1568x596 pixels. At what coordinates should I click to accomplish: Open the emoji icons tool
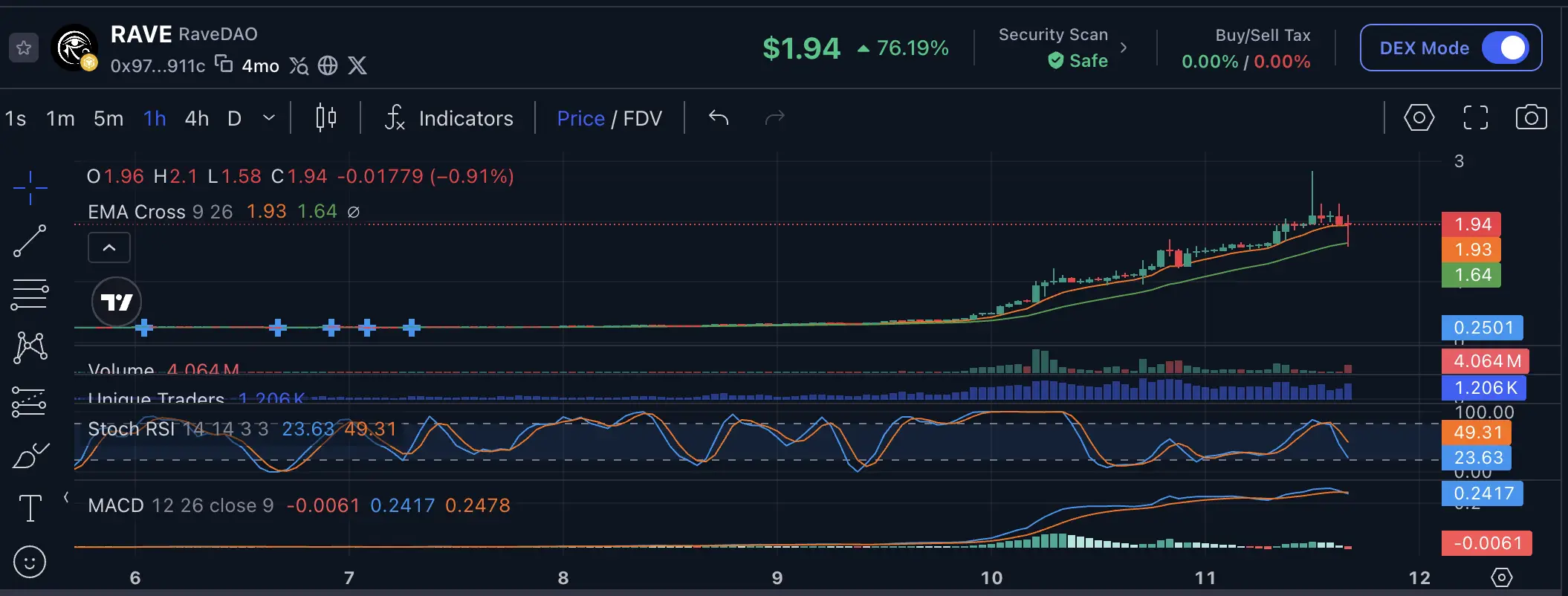tap(30, 562)
